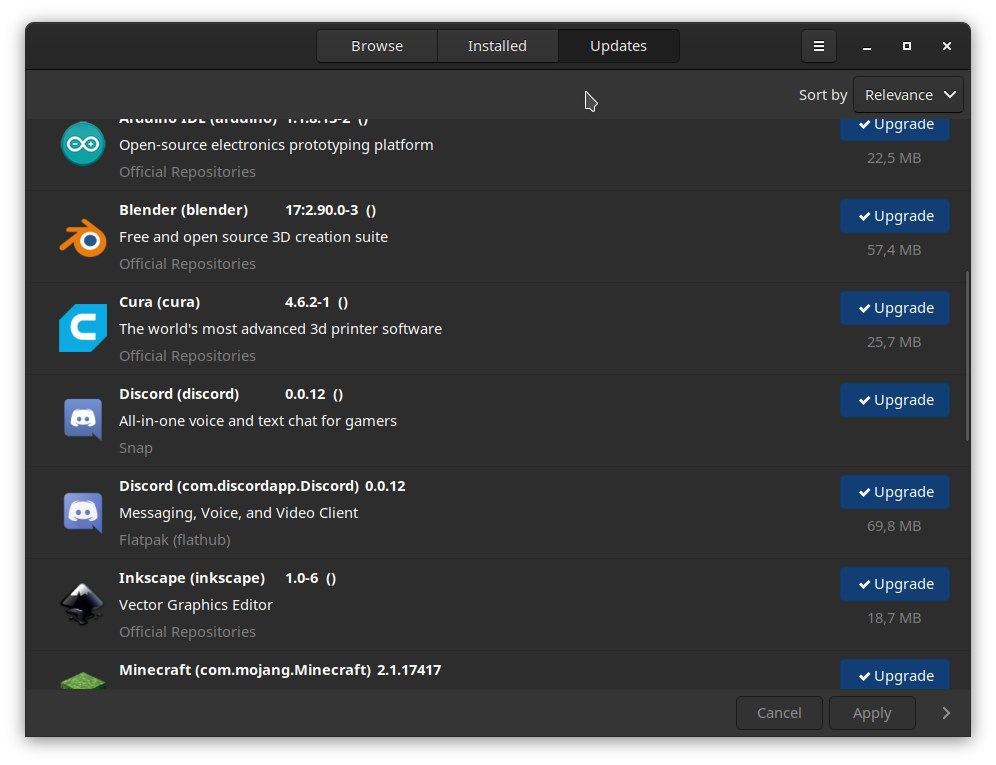
Task: Click Official Repositories label under Cura
Action: coord(187,356)
